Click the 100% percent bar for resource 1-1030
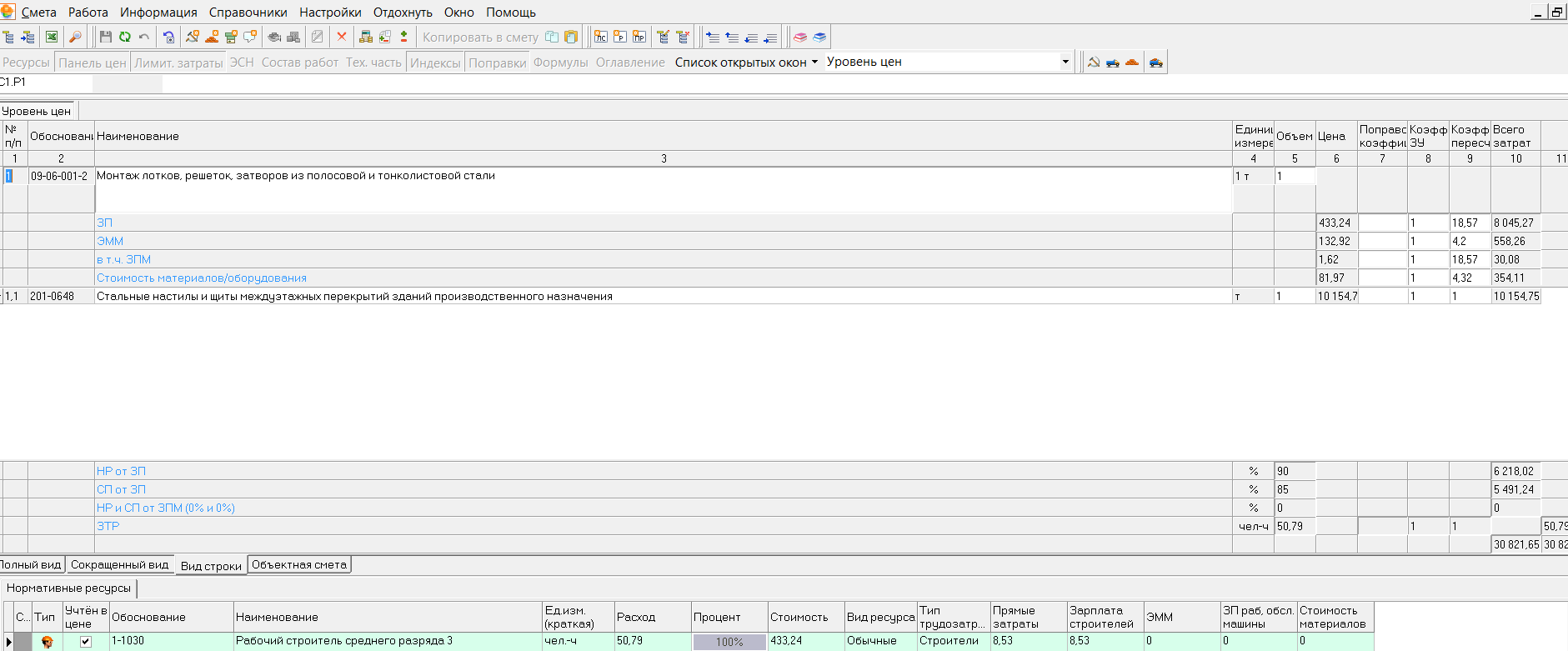 pyautogui.click(x=729, y=642)
